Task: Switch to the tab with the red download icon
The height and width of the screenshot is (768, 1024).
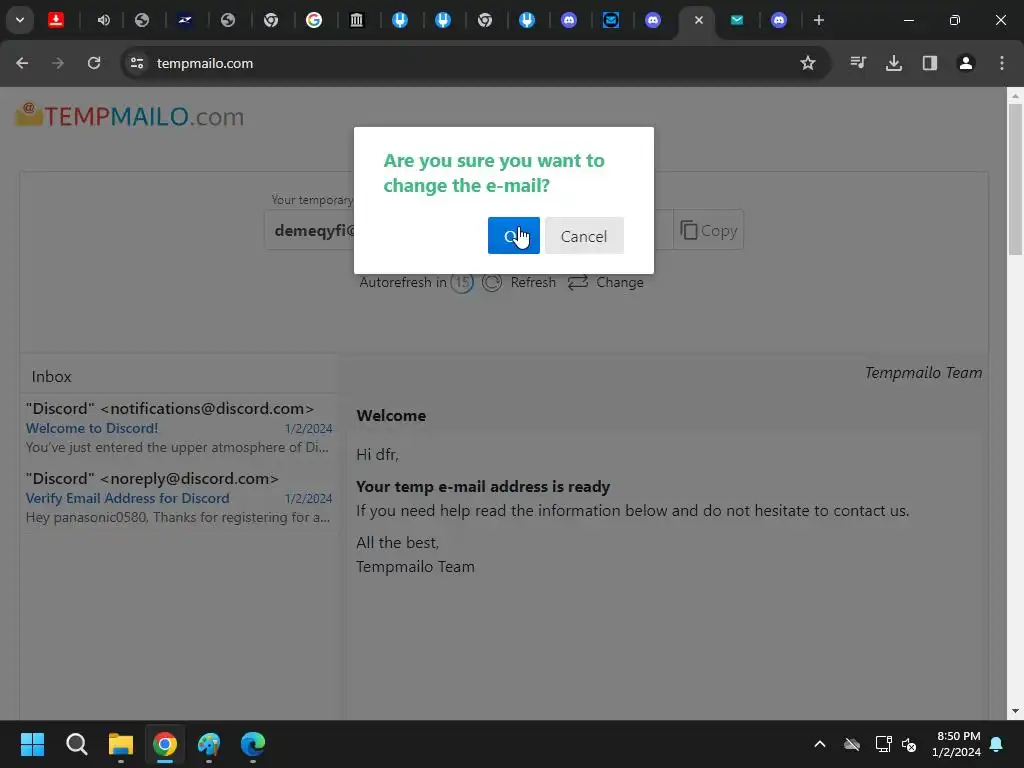Action: pyautogui.click(x=56, y=20)
